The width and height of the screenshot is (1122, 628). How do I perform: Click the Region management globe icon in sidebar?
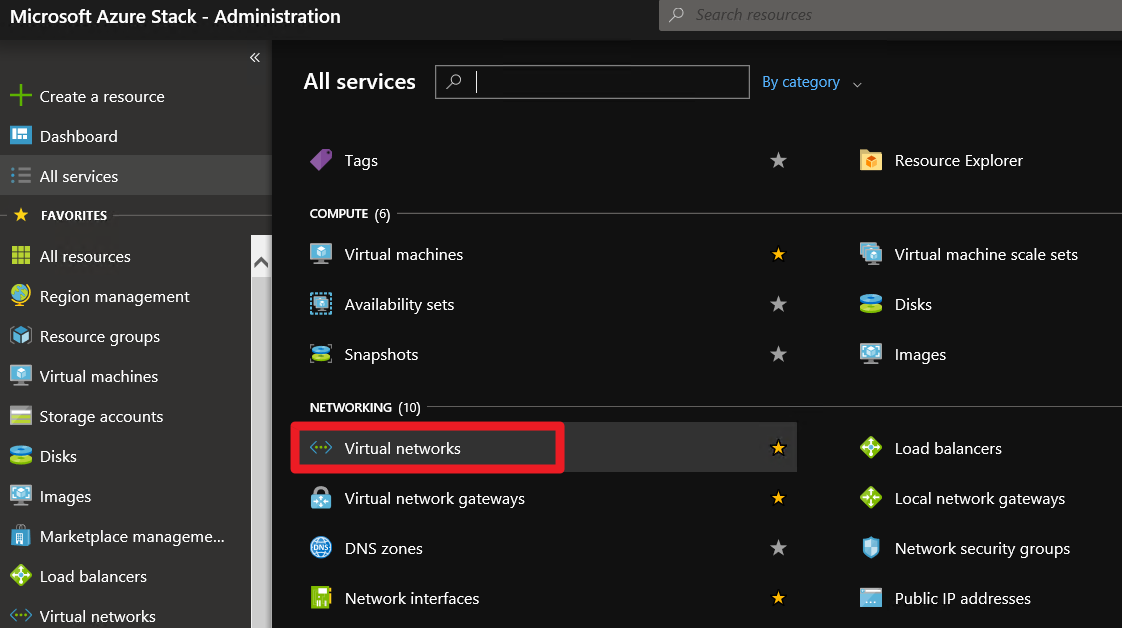click(x=20, y=296)
